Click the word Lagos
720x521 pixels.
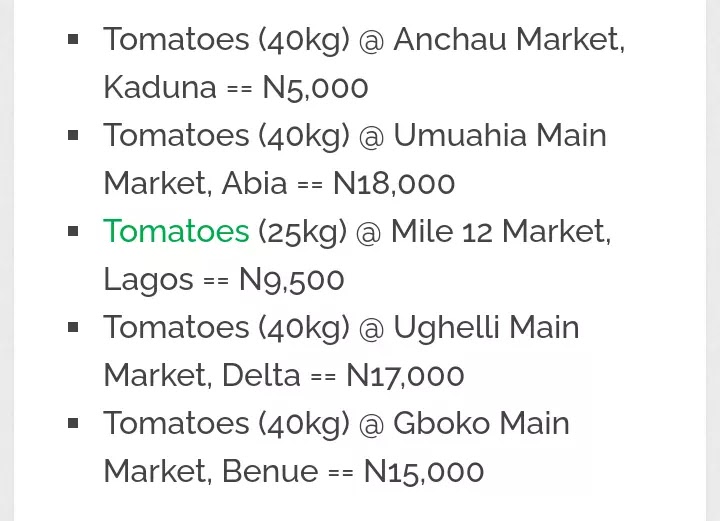pos(148,280)
